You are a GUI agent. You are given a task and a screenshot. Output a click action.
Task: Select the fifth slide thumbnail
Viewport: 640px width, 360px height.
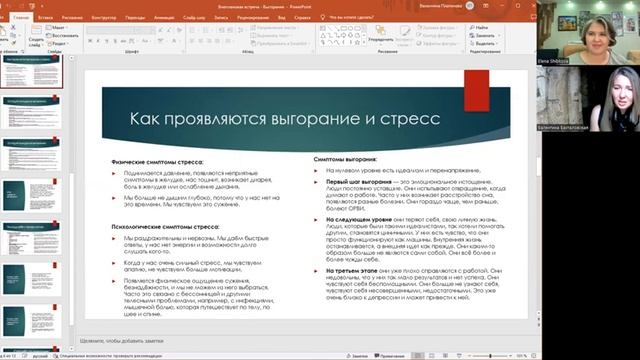pos(32,238)
